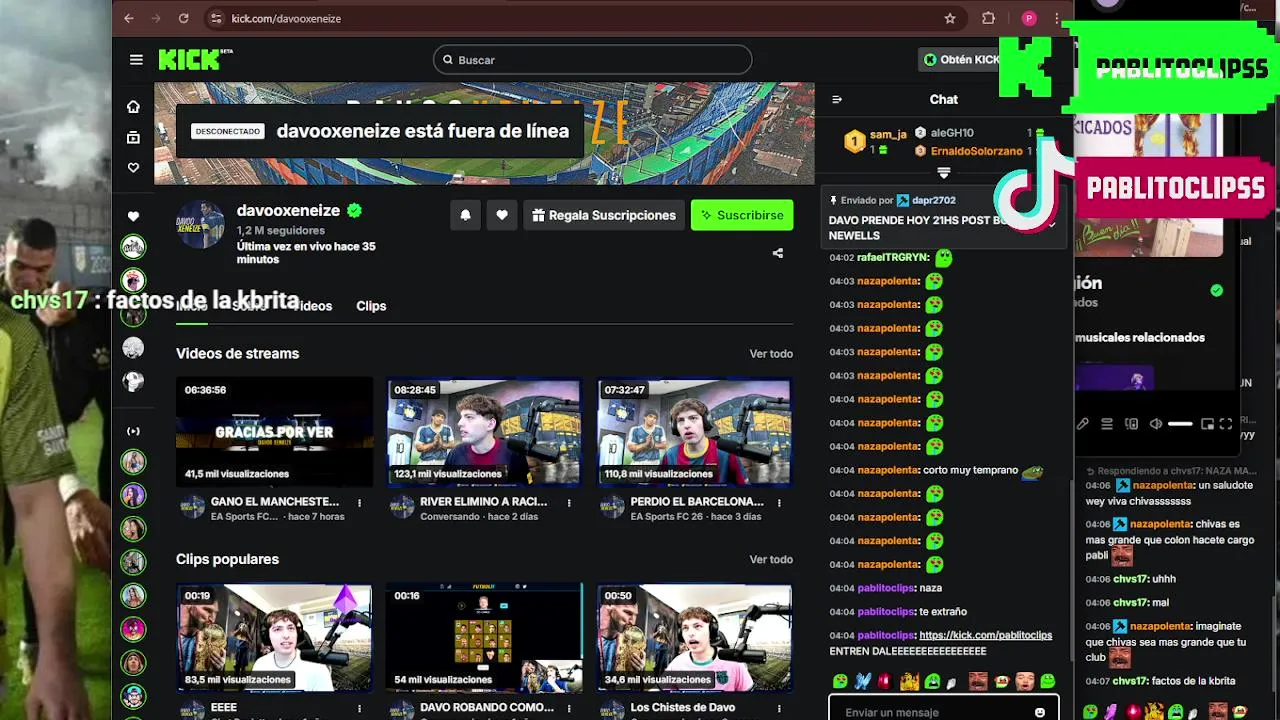Screen dimensions: 1280x720
Task: Open site information icon beside the URL
Action: (x=215, y=18)
